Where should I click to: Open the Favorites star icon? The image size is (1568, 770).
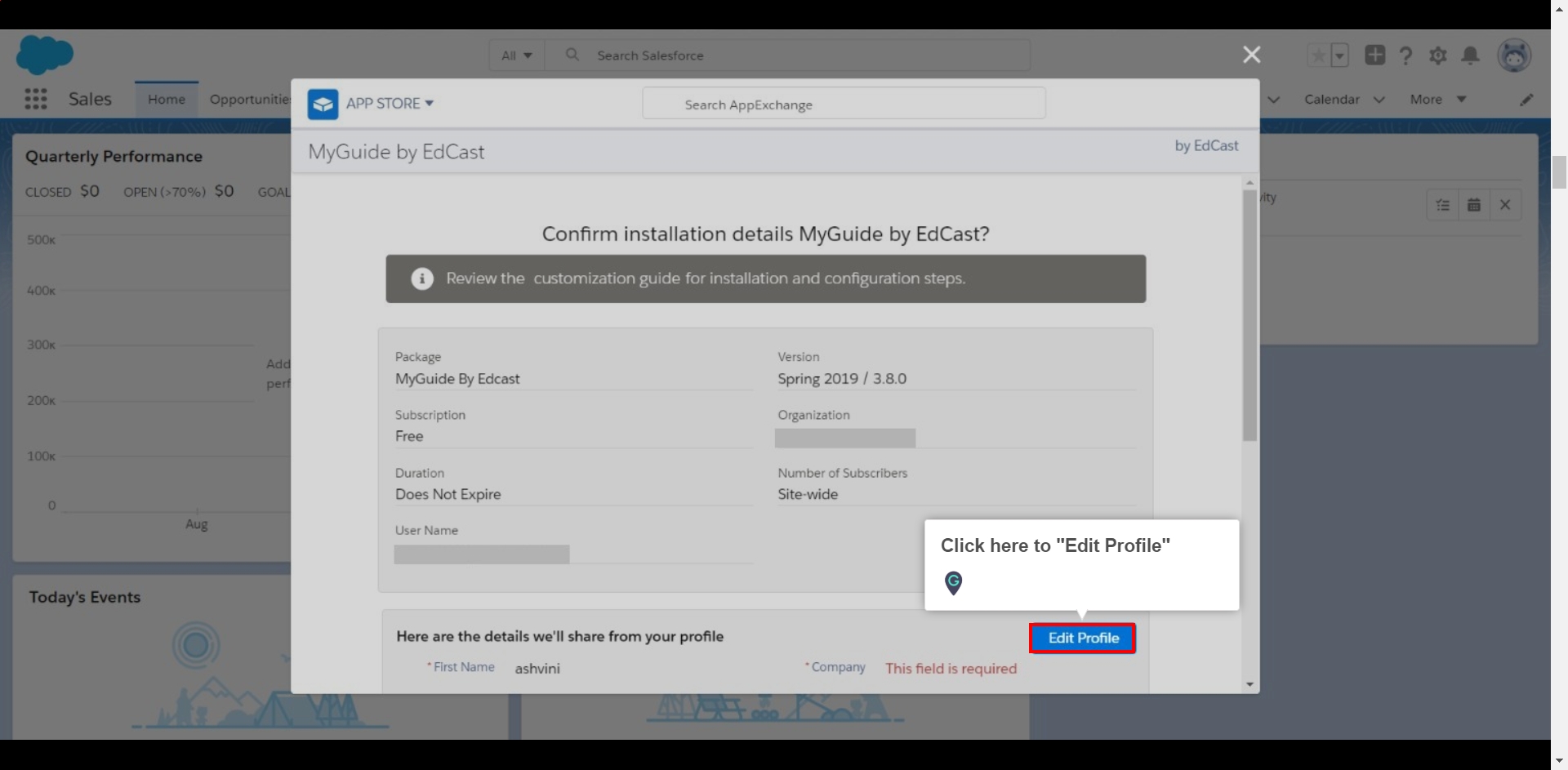1318,56
